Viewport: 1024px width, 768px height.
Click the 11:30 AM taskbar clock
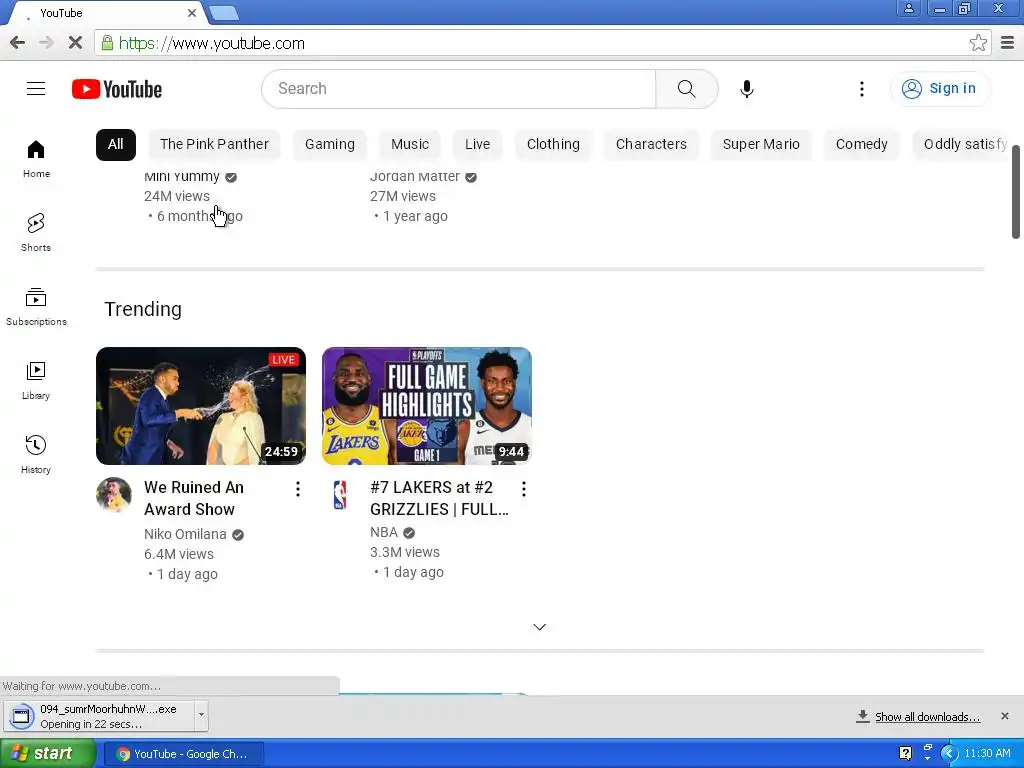pos(987,754)
